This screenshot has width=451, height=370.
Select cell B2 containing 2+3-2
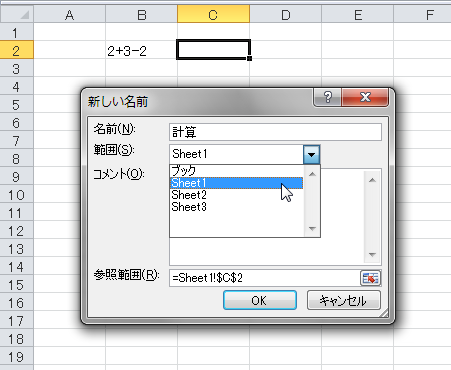tap(141, 51)
